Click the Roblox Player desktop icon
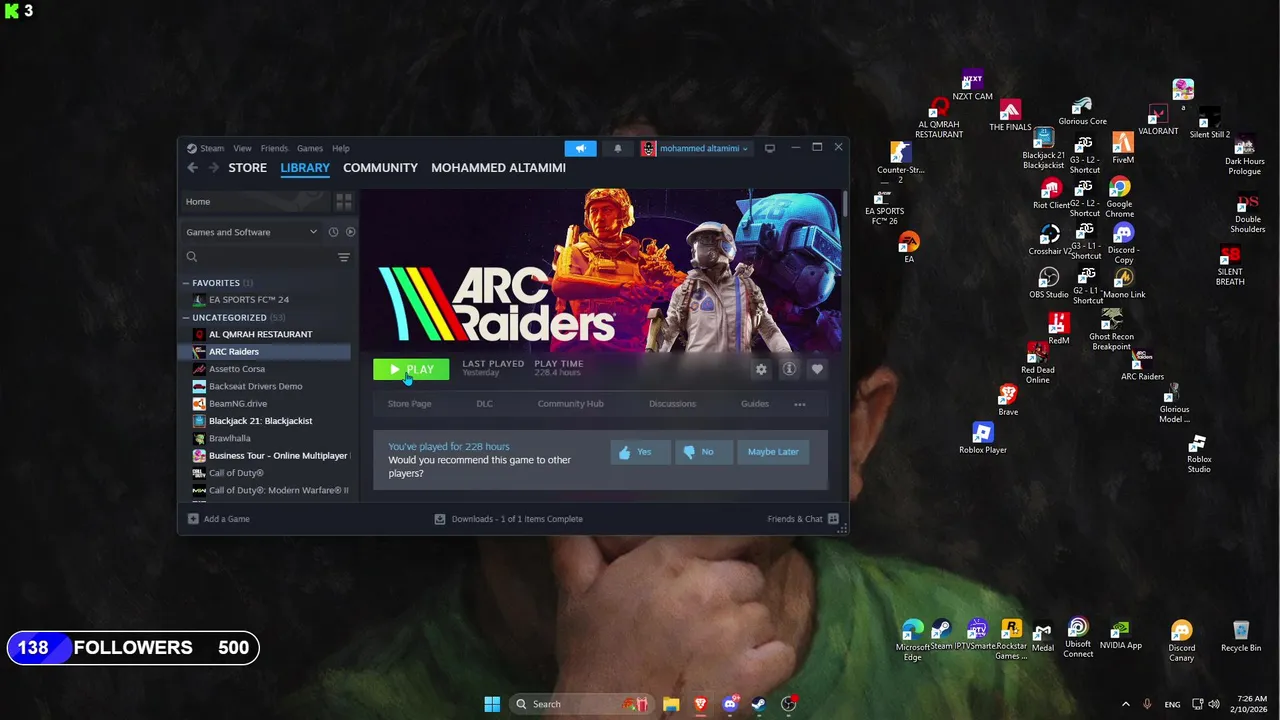The height and width of the screenshot is (720, 1280). click(982, 437)
